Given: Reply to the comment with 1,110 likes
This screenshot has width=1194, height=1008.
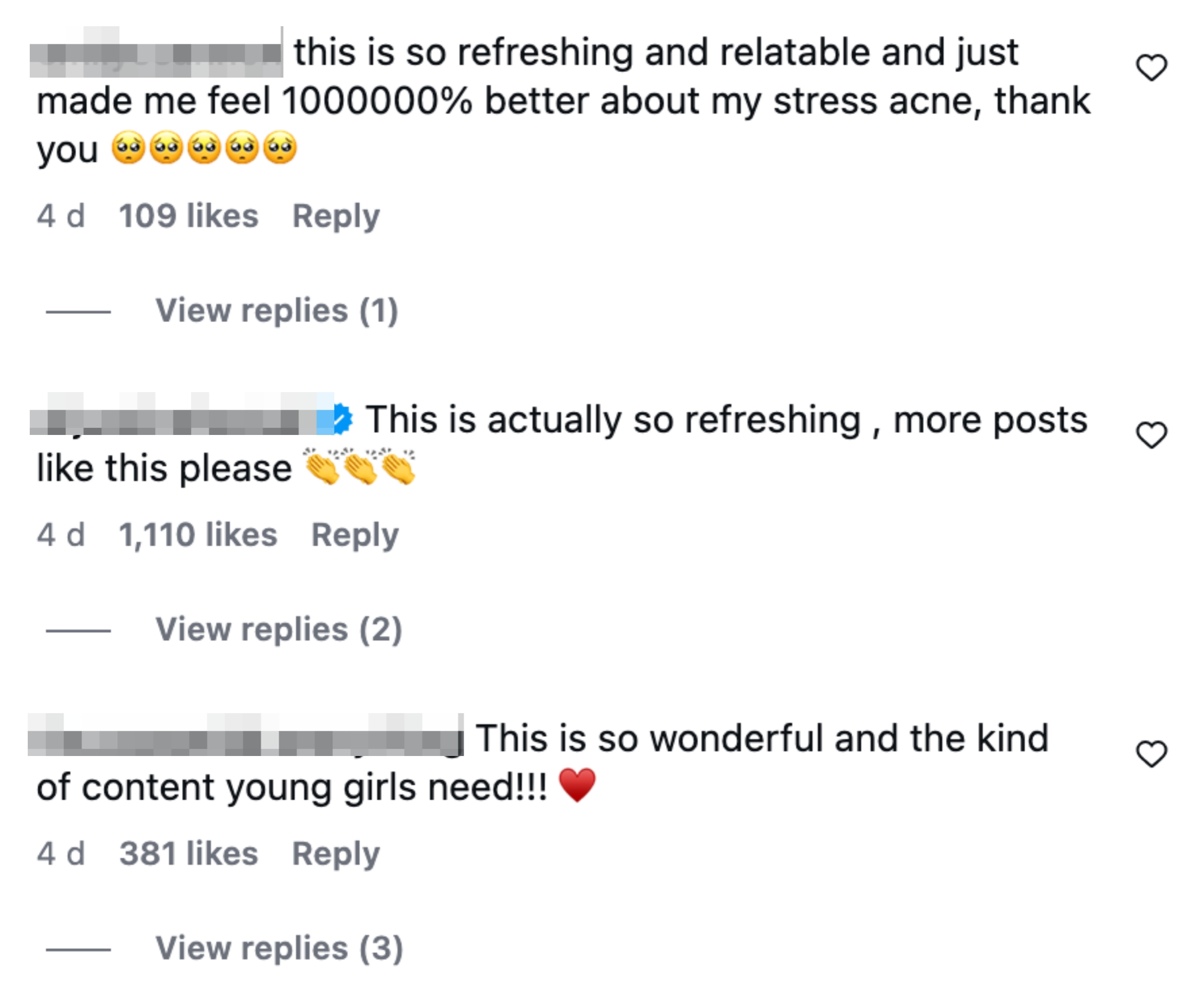Looking at the screenshot, I should point(355,535).
